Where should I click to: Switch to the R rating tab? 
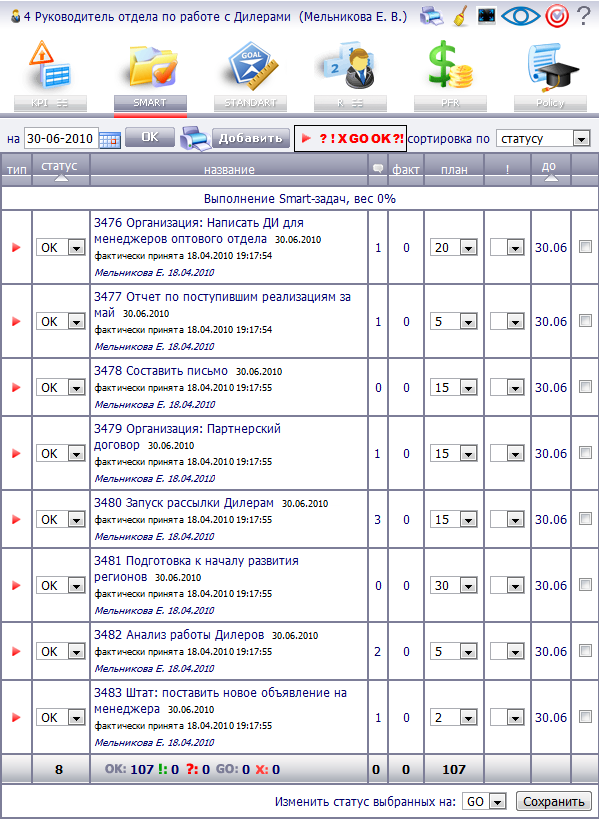(350, 103)
